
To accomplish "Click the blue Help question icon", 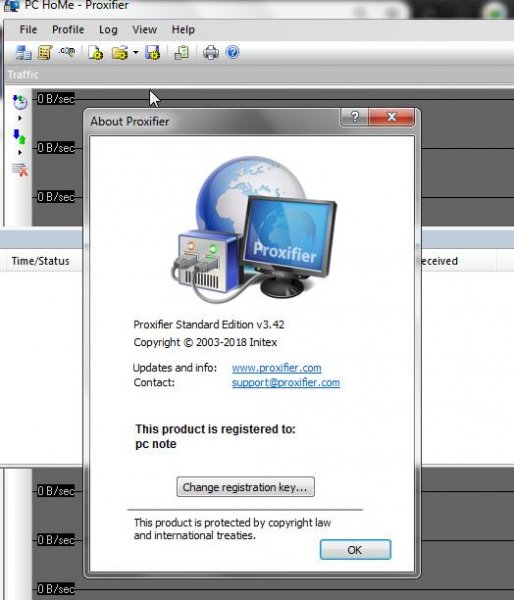I will 232,52.
